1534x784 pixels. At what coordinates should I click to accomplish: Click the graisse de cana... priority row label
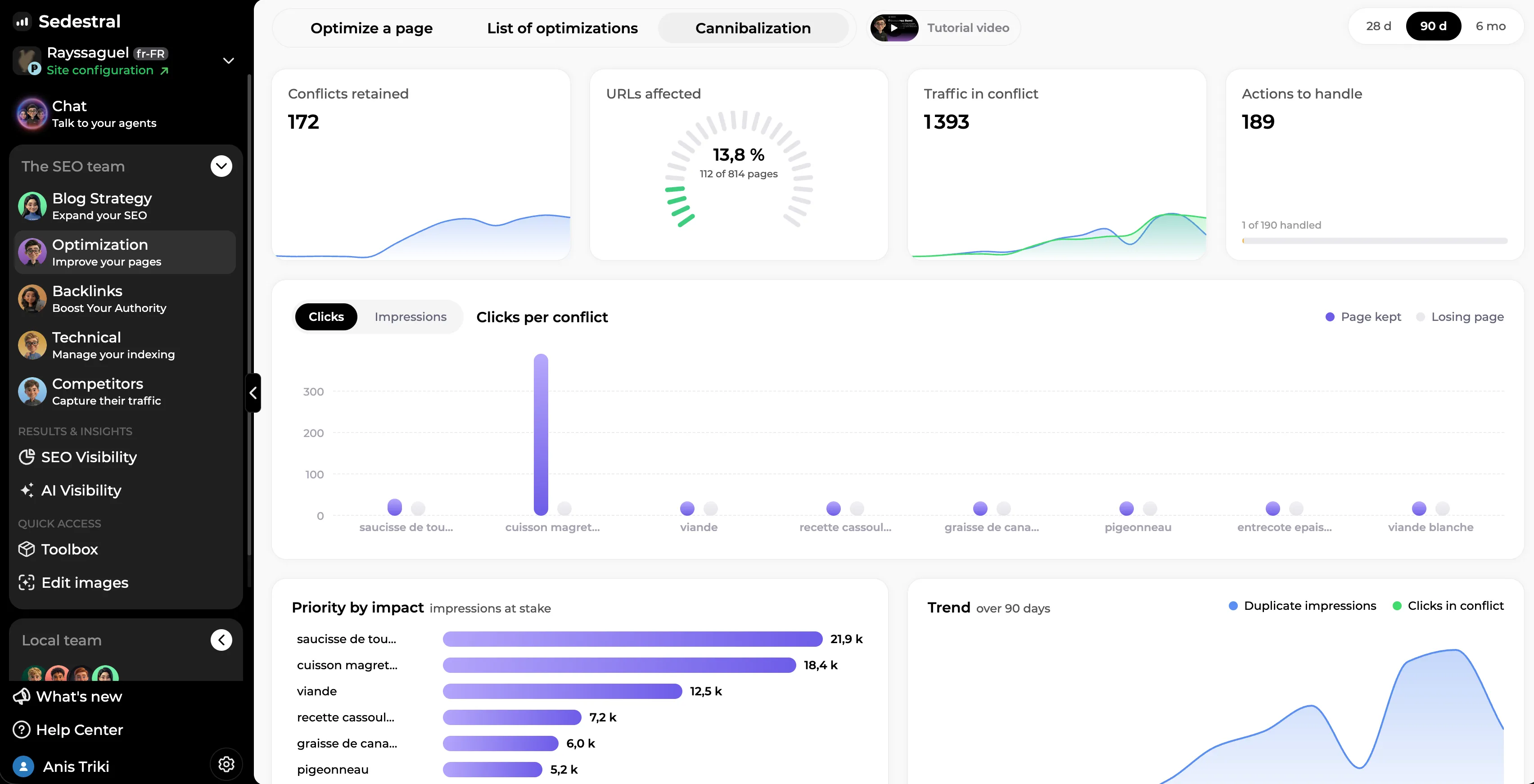[347, 743]
